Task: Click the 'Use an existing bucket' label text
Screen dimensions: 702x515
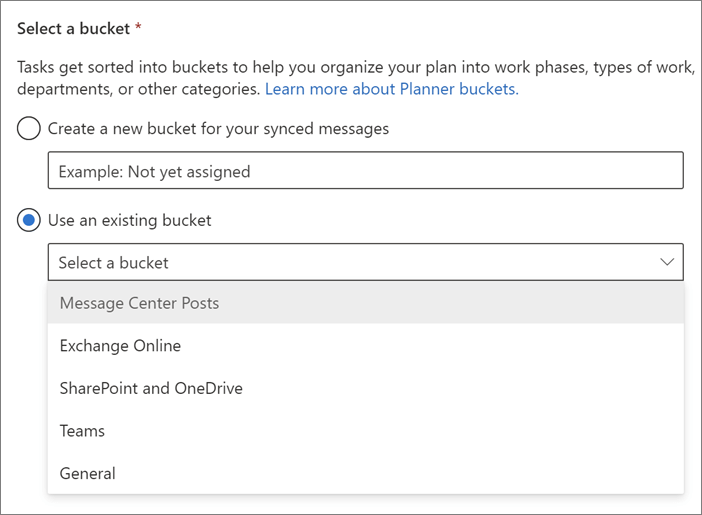Action: click(x=129, y=220)
